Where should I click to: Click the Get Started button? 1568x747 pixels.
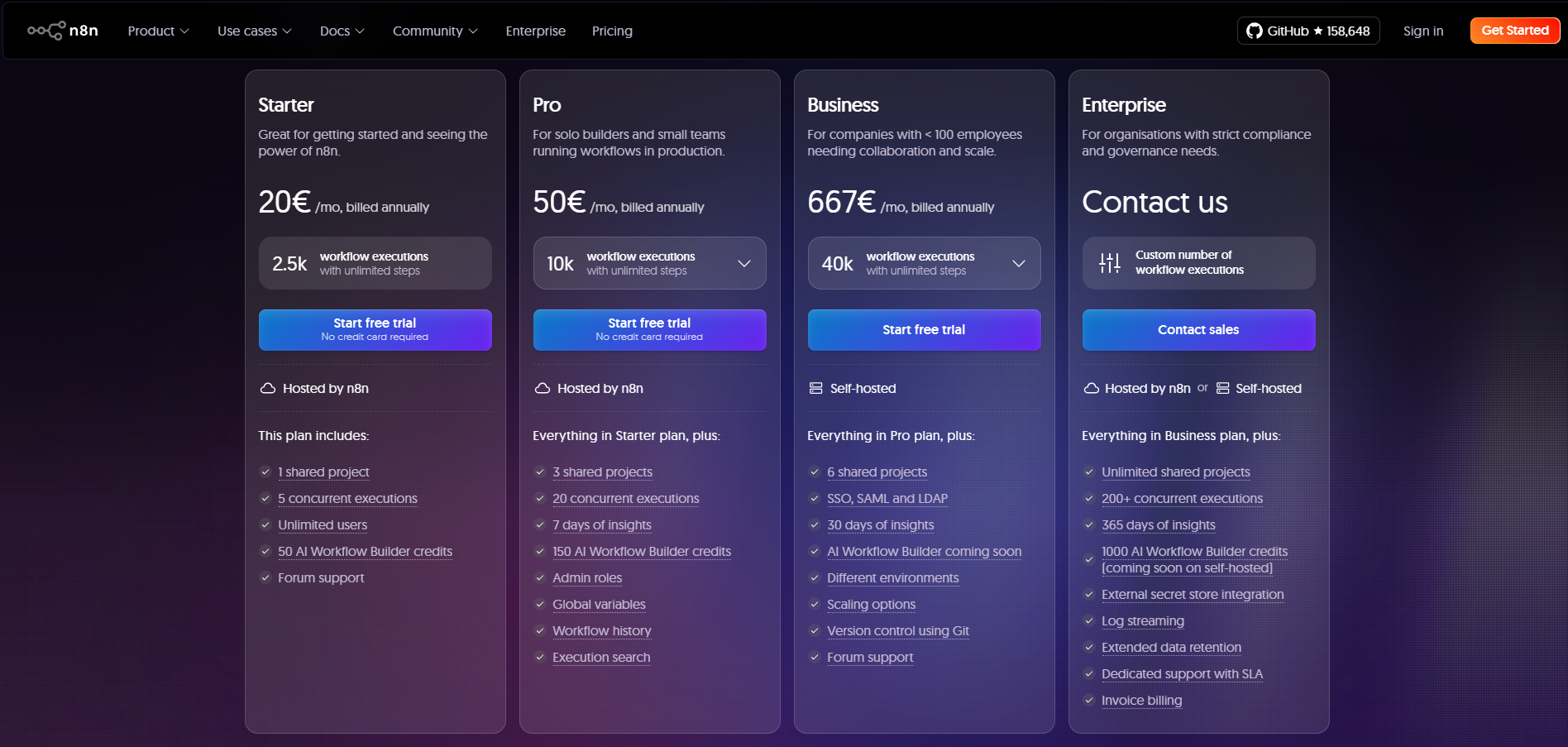coord(1514,30)
